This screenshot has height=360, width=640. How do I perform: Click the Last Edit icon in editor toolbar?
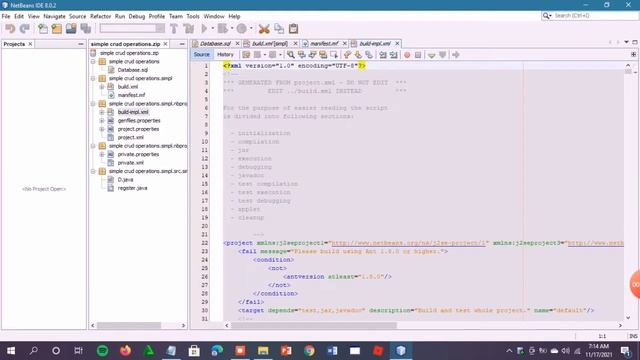tap(246, 55)
